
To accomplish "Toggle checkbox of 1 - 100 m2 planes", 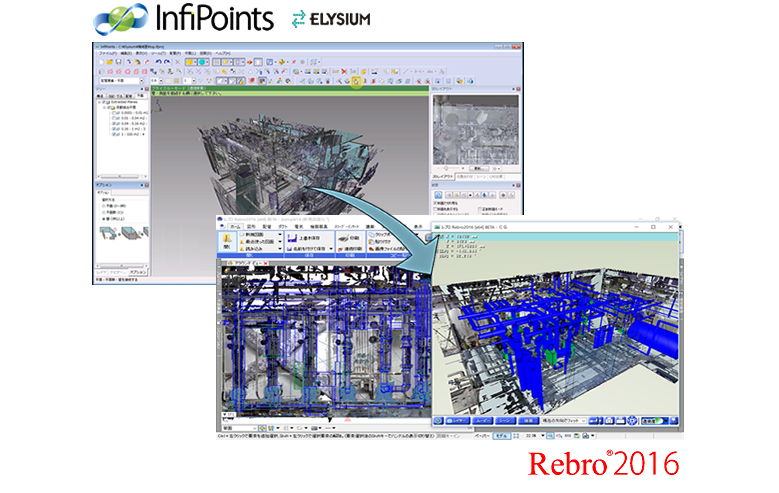I will click(x=114, y=134).
